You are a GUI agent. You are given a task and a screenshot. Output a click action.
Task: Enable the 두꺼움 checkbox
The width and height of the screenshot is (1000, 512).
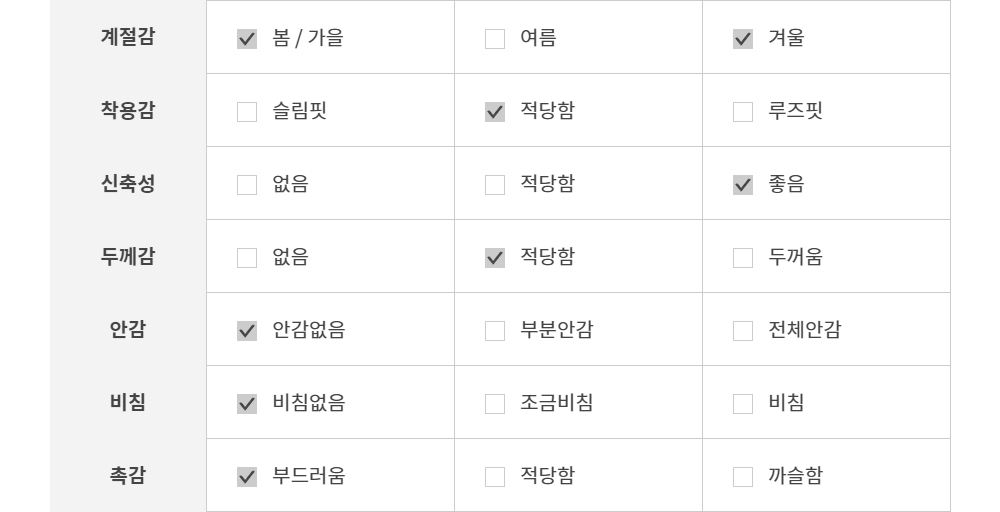pos(743,258)
